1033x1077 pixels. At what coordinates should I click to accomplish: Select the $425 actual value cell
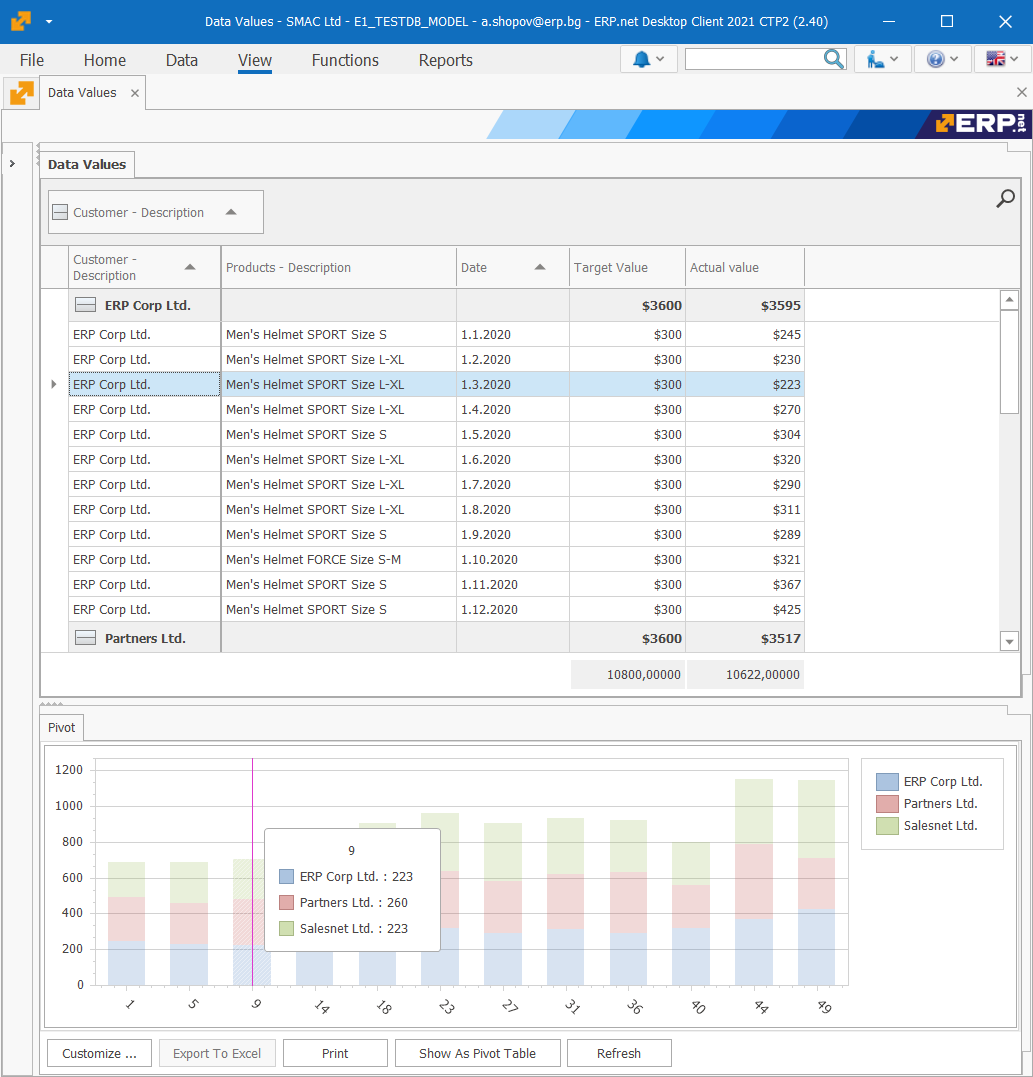click(x=745, y=610)
